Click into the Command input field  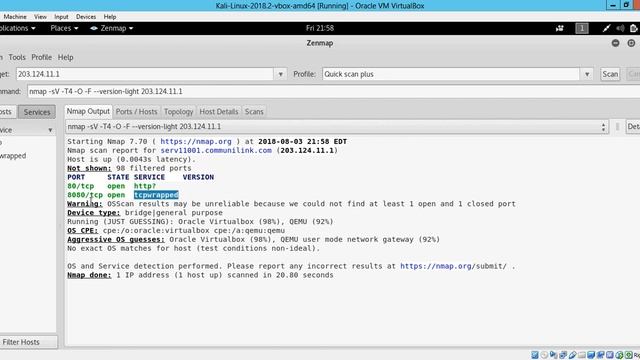[x=333, y=91]
